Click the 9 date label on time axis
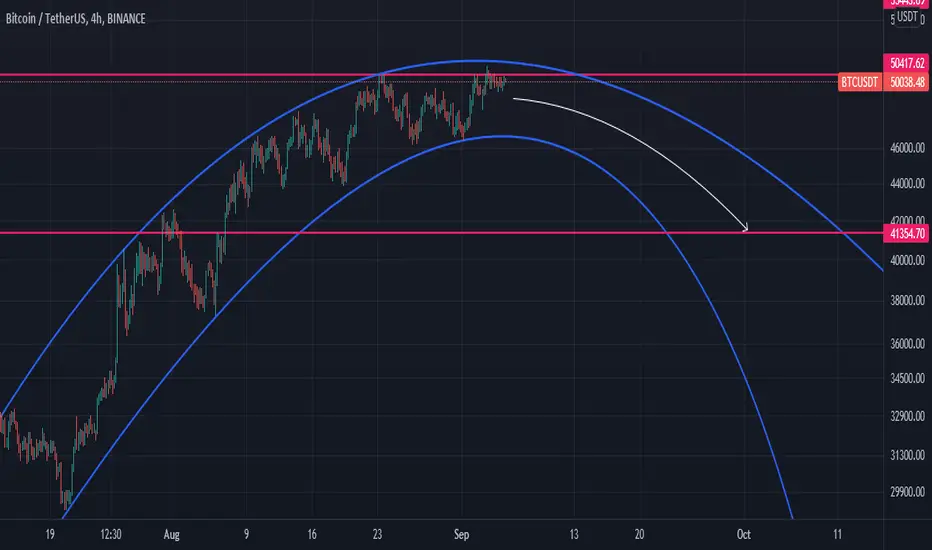The width and height of the screenshot is (932, 550). [246, 535]
